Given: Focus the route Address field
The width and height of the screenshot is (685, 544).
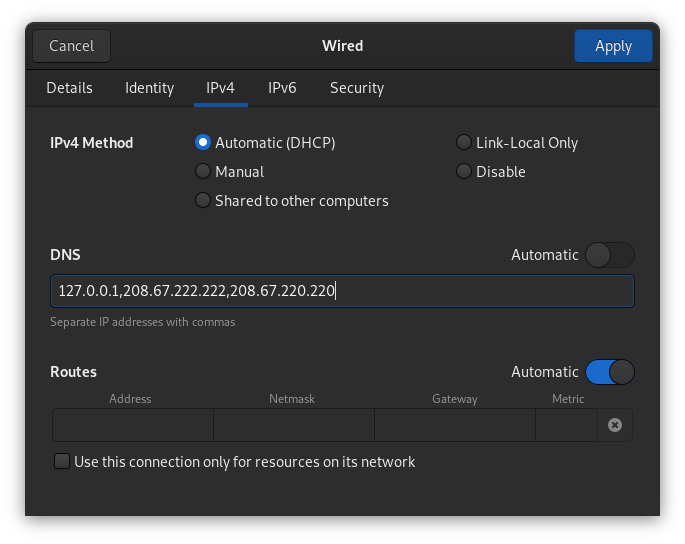Looking at the screenshot, I should click(x=132, y=425).
